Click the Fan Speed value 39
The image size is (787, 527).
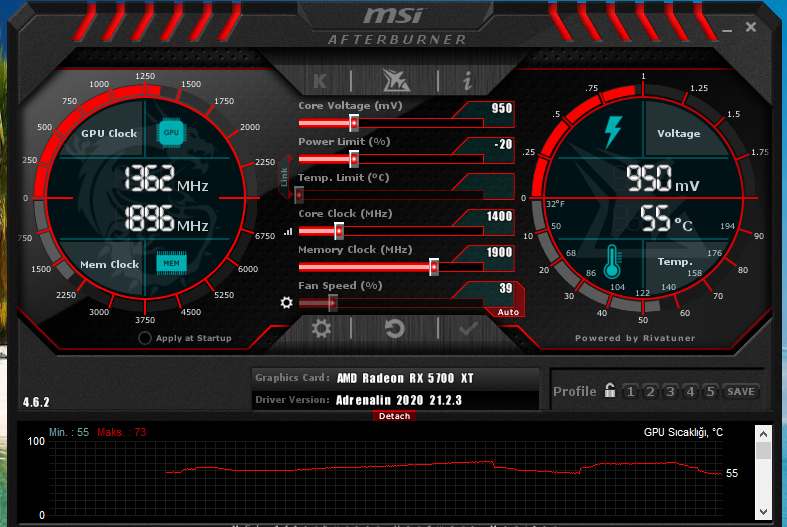506,289
